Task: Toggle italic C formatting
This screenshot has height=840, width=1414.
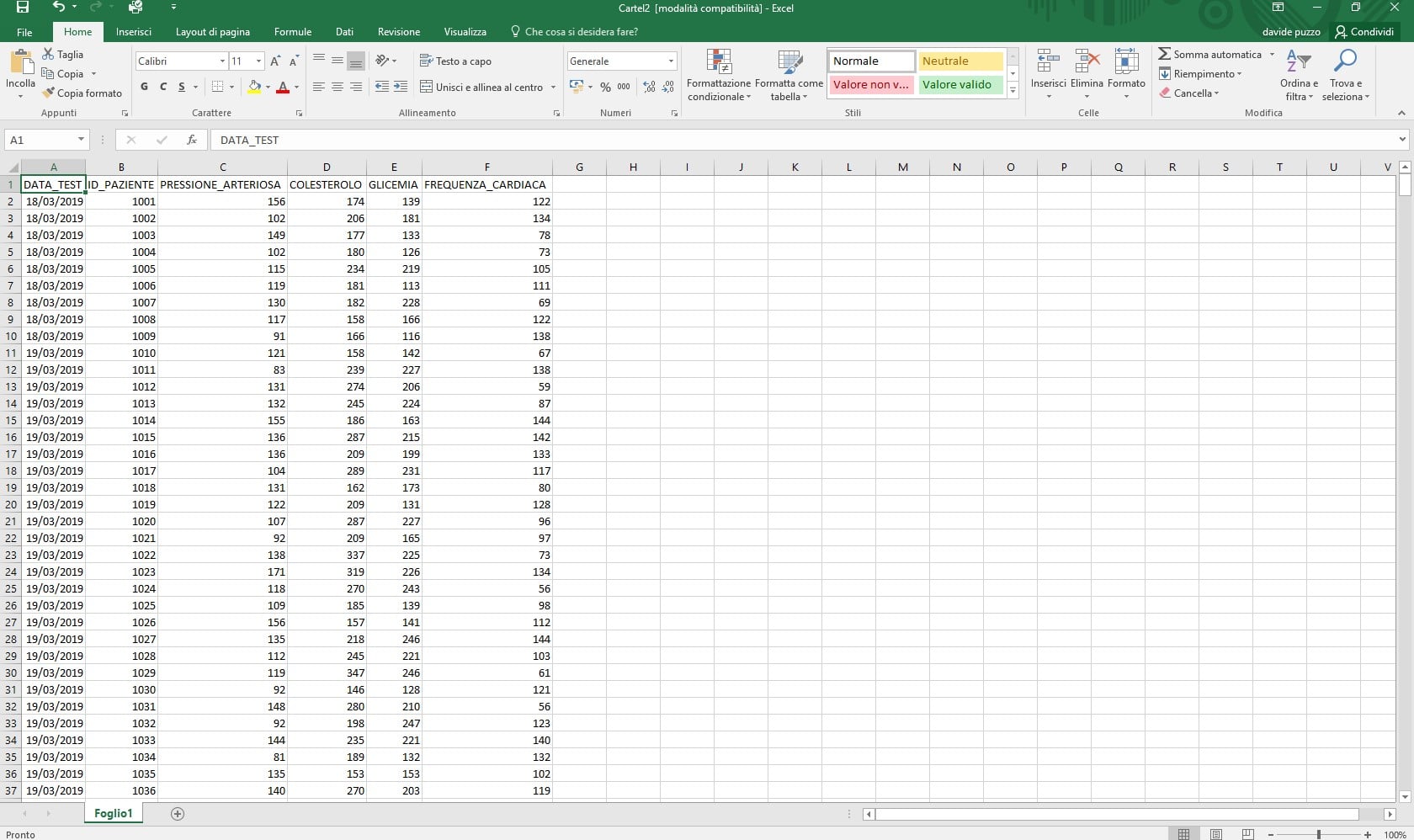Action: tap(163, 87)
